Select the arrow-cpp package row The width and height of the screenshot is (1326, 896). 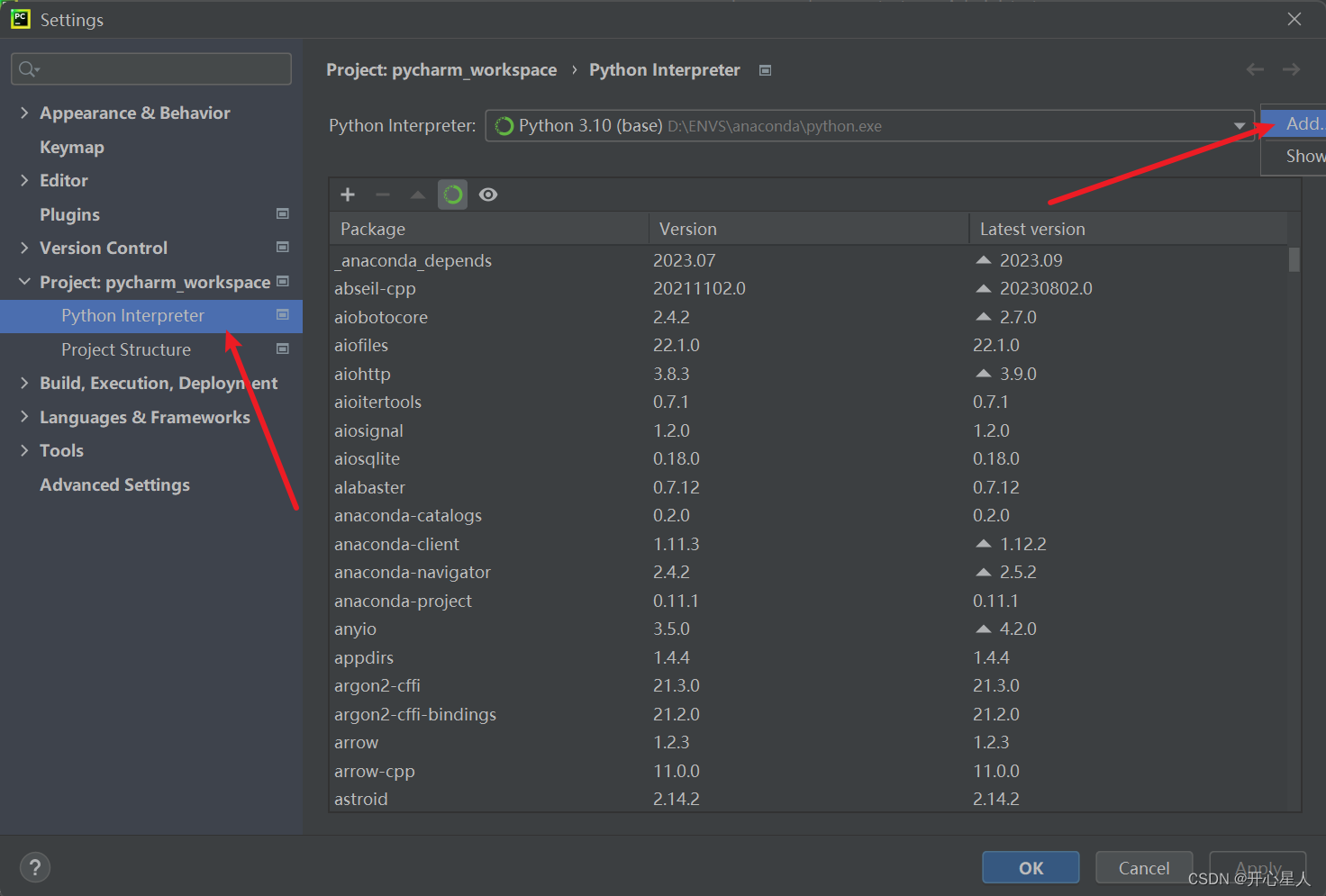tap(809, 771)
